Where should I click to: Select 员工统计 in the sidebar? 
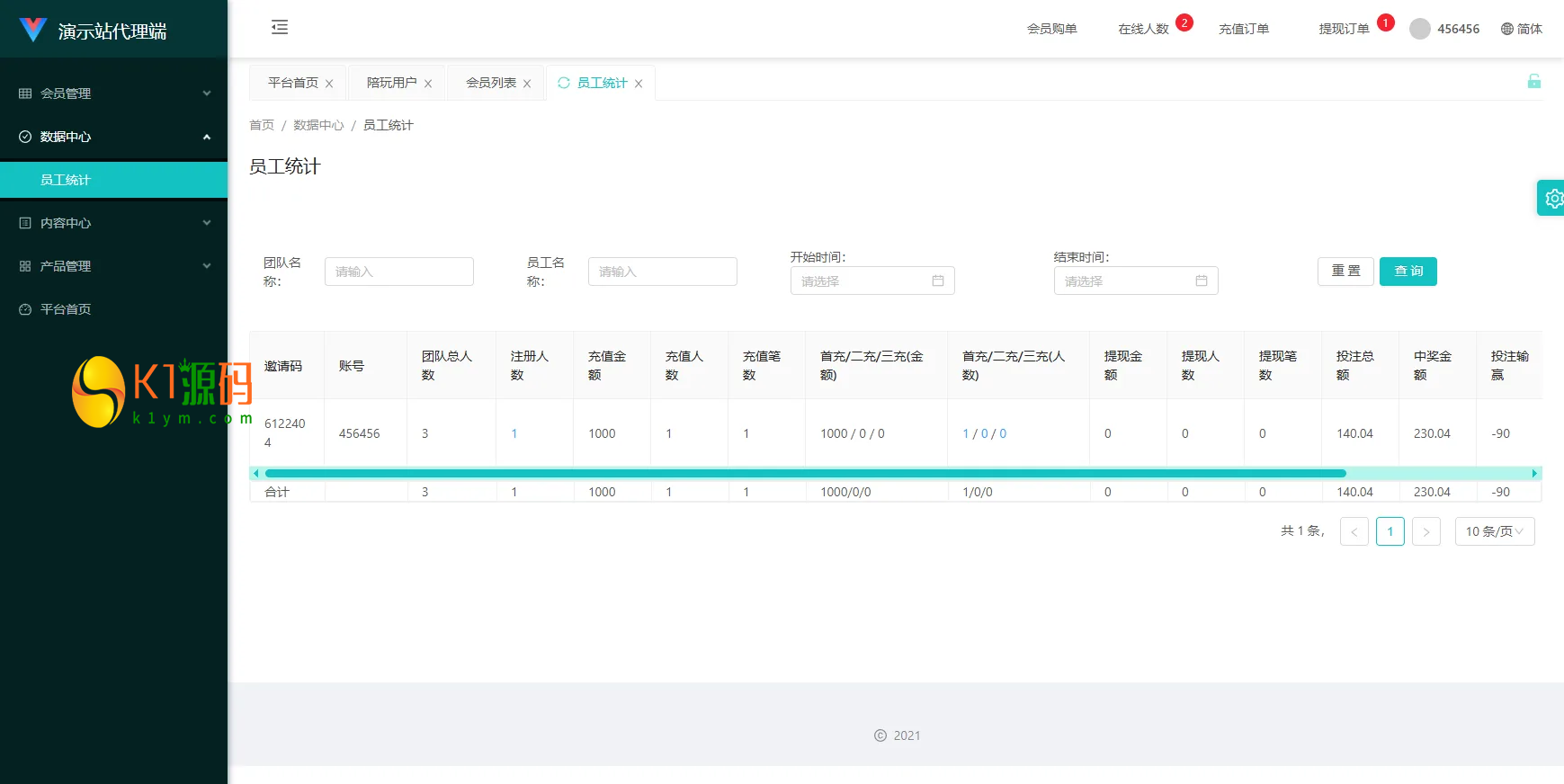coord(113,180)
